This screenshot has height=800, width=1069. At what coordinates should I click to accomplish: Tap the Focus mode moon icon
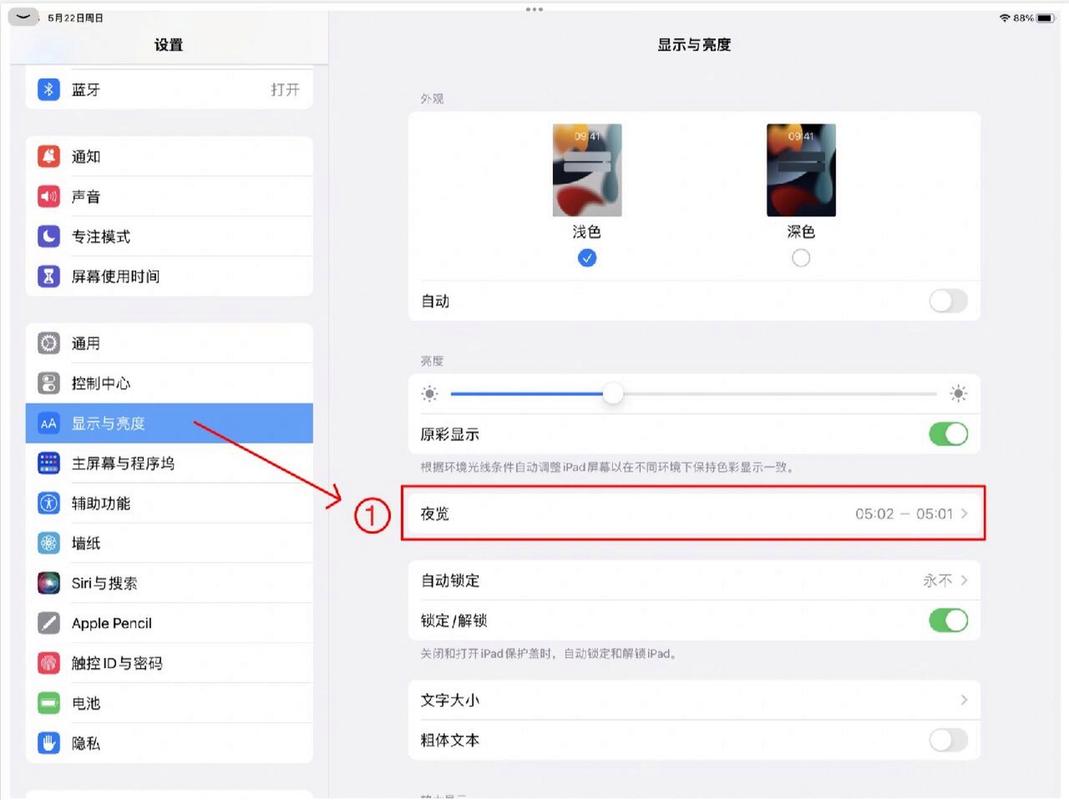point(48,237)
